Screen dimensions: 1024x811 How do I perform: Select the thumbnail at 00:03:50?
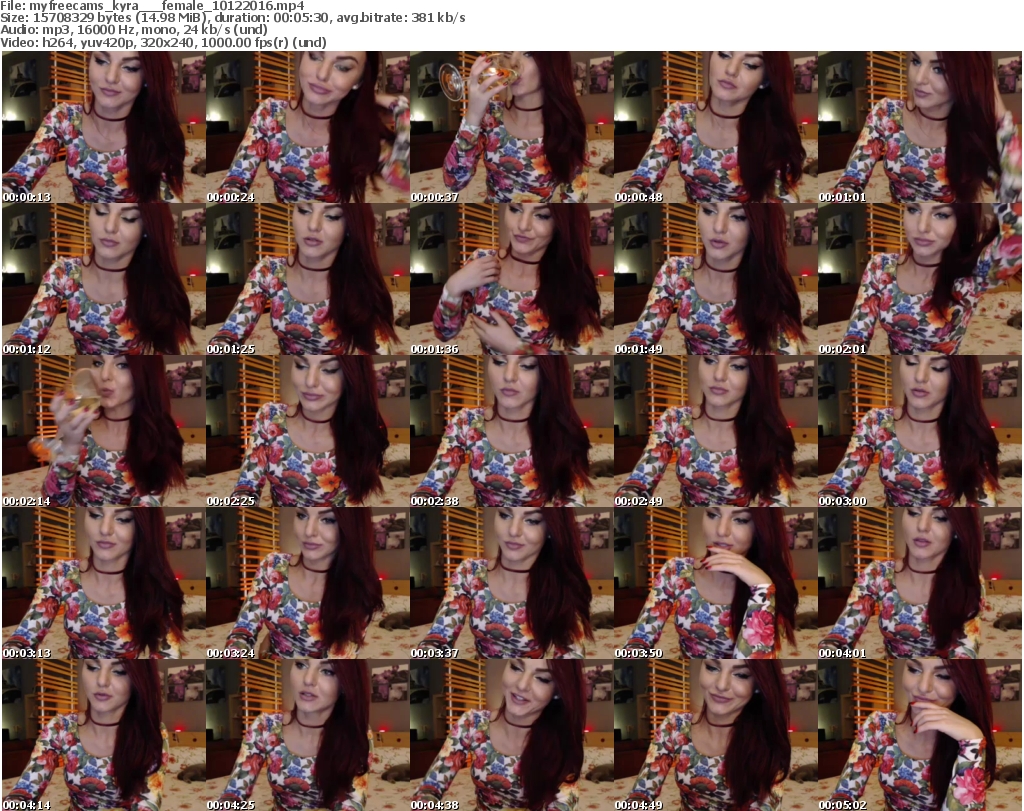tap(715, 583)
